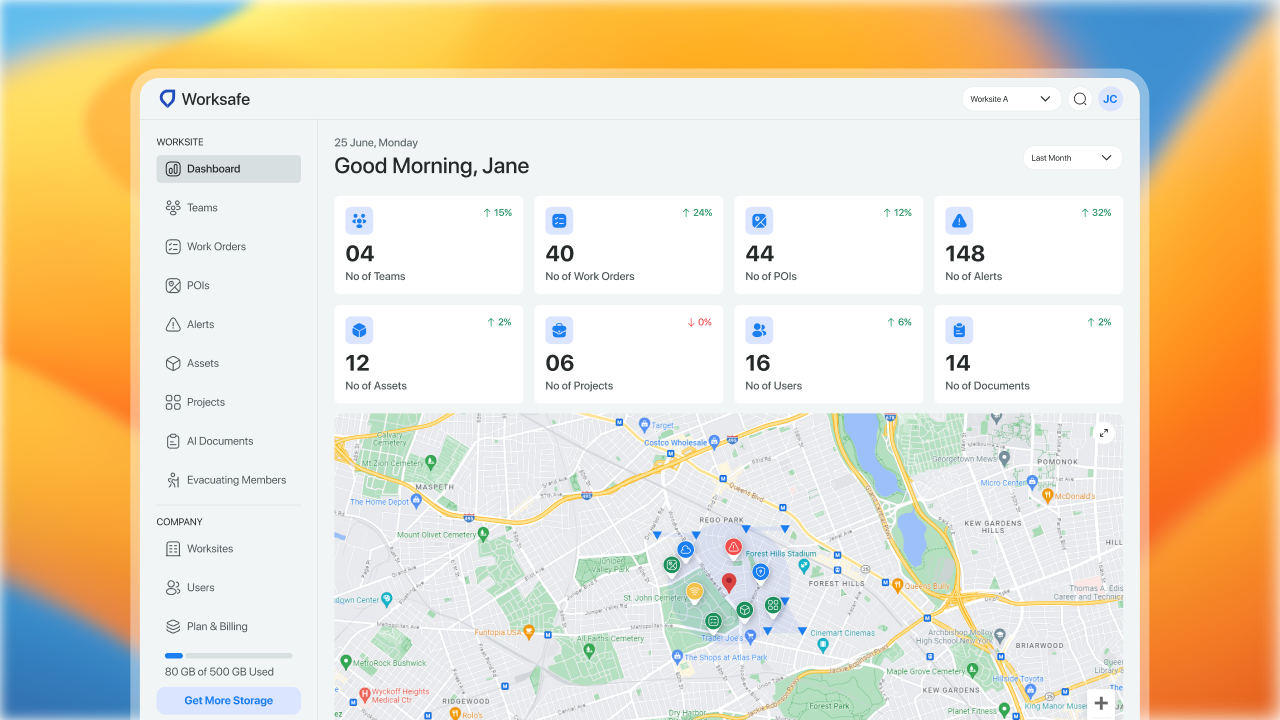Viewport: 1280px width, 720px height.
Task: View Alerts from the sidebar
Action: click(199, 324)
